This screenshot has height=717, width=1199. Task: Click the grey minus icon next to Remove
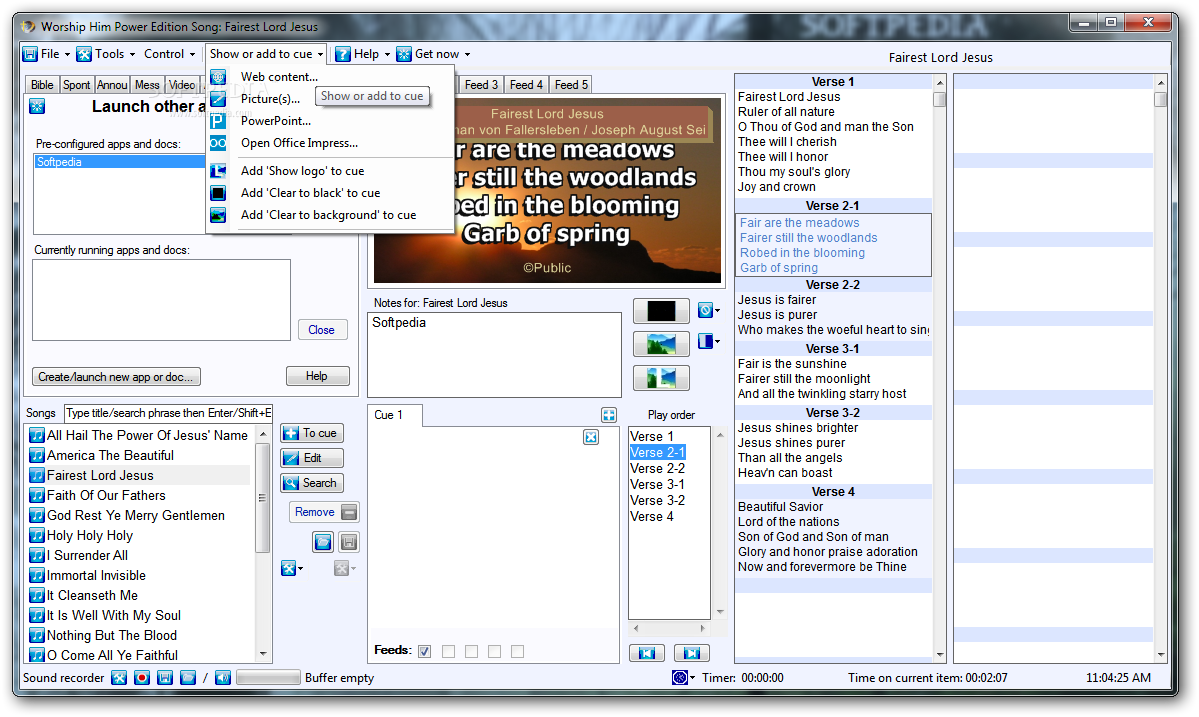(x=349, y=512)
